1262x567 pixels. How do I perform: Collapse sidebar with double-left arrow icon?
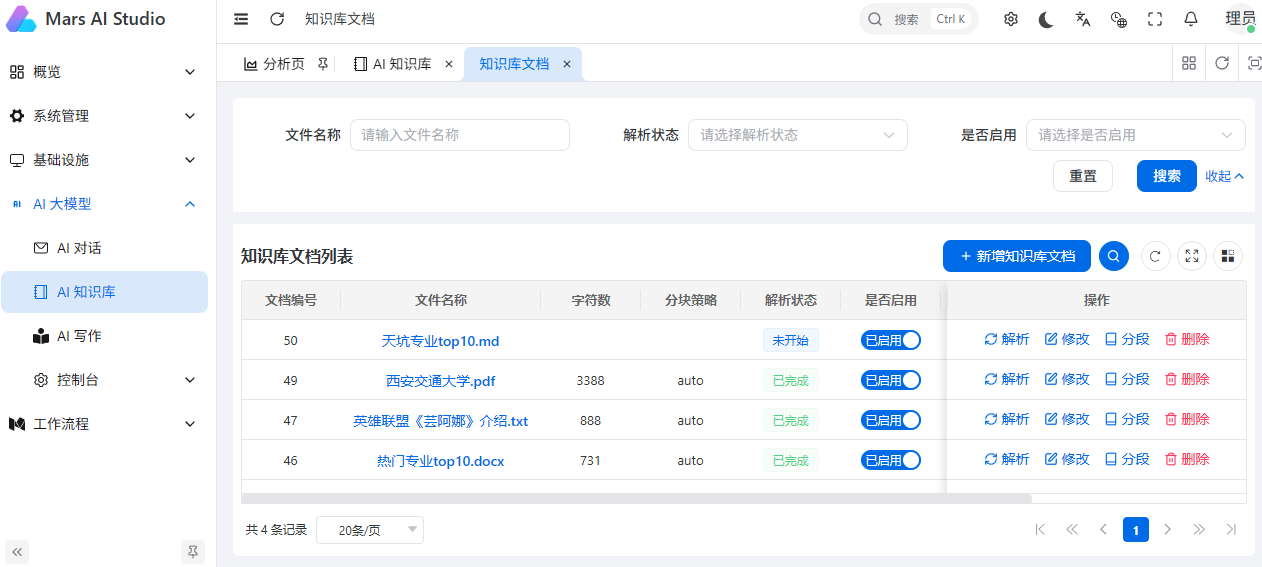click(x=17, y=551)
